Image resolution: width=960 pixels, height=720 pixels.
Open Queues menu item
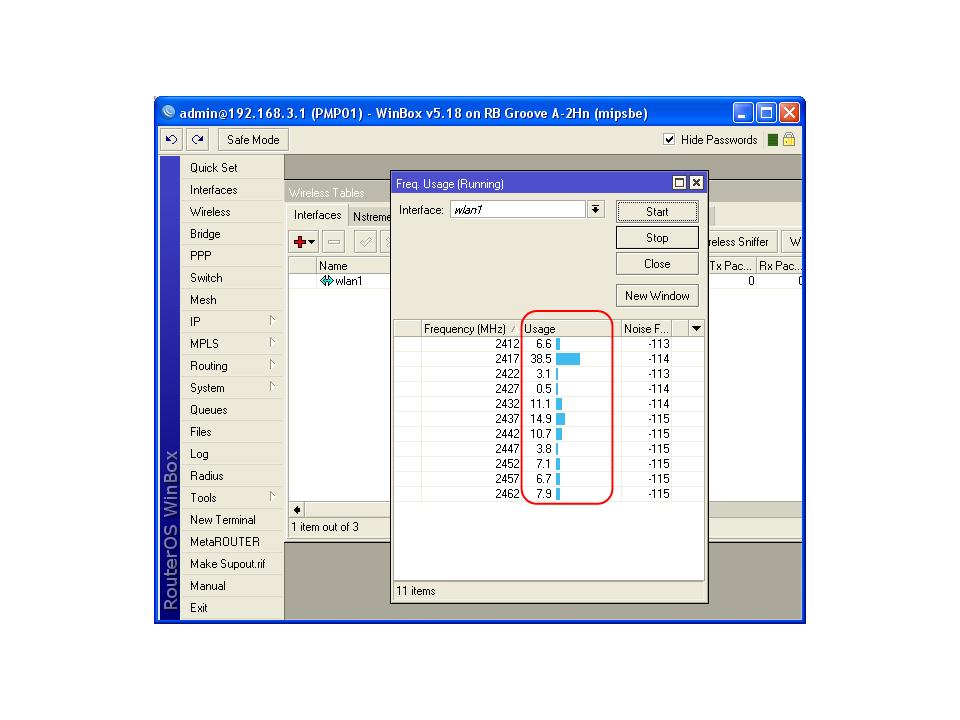(231, 410)
